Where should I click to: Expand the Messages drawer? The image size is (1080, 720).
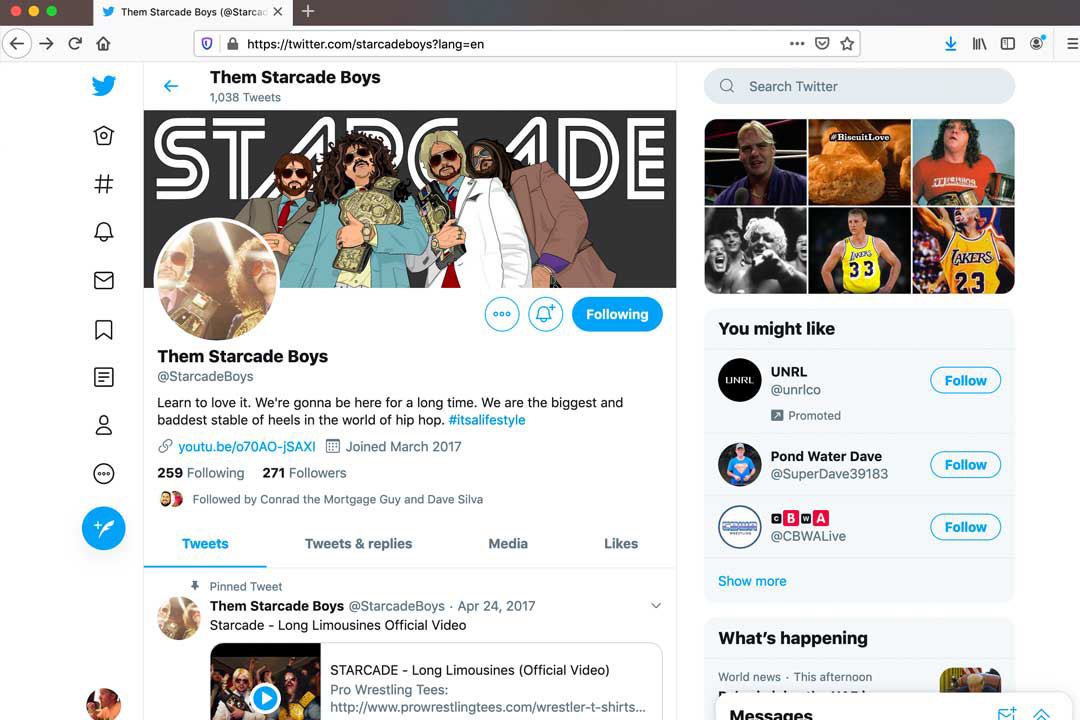point(1041,714)
